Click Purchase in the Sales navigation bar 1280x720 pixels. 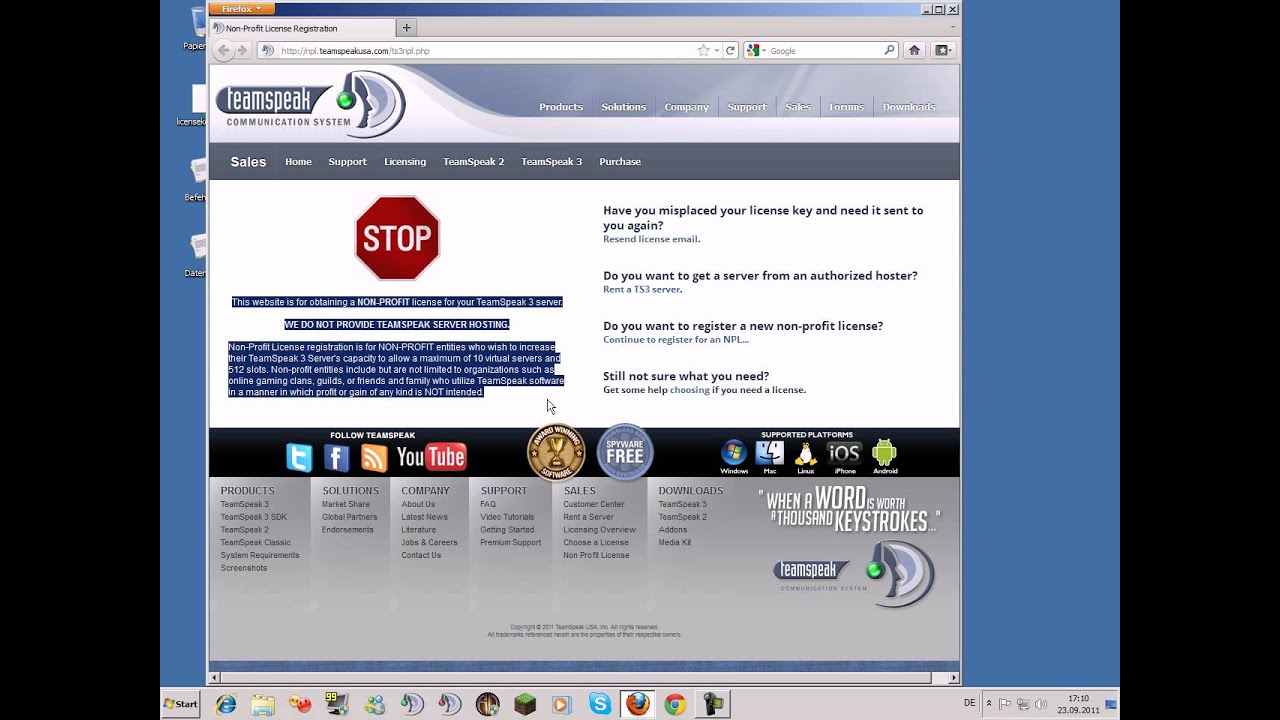(620, 162)
